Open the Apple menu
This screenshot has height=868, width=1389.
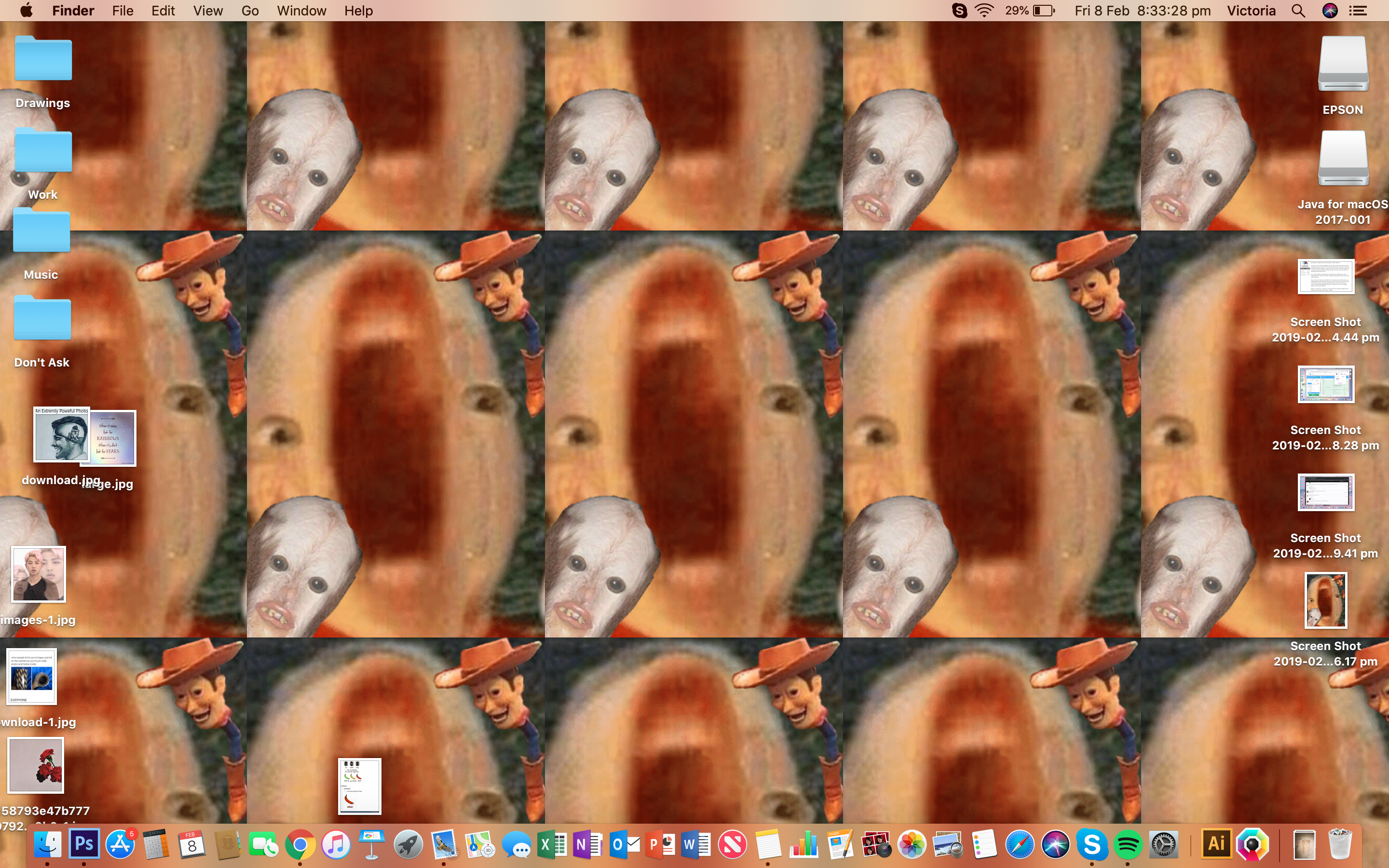(x=27, y=10)
